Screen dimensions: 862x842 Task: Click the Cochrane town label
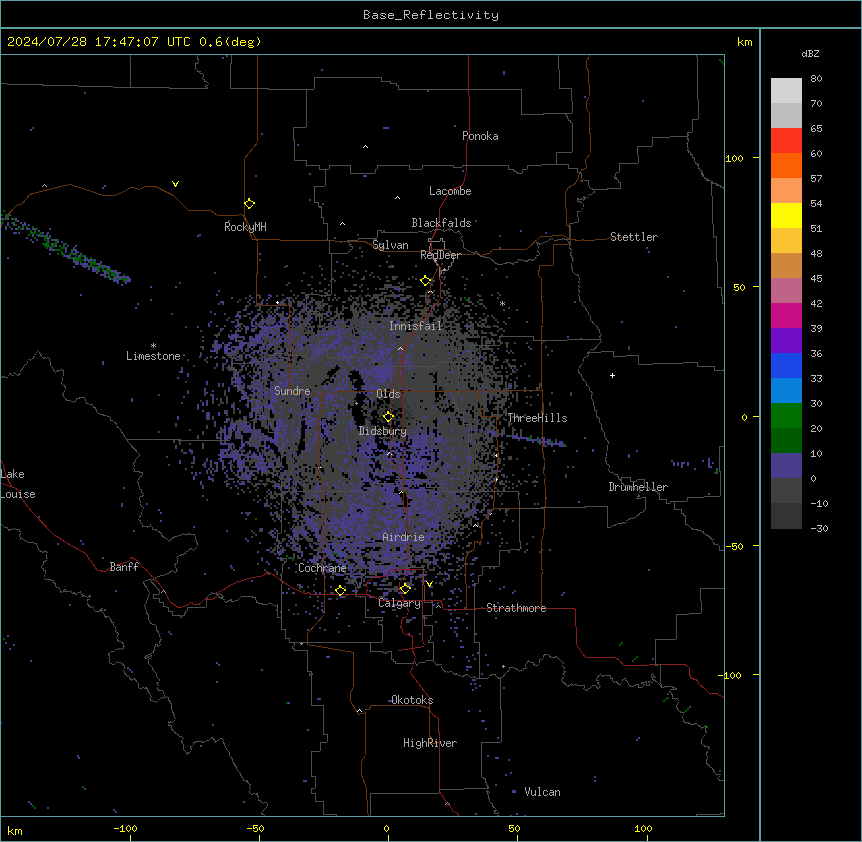(322, 568)
